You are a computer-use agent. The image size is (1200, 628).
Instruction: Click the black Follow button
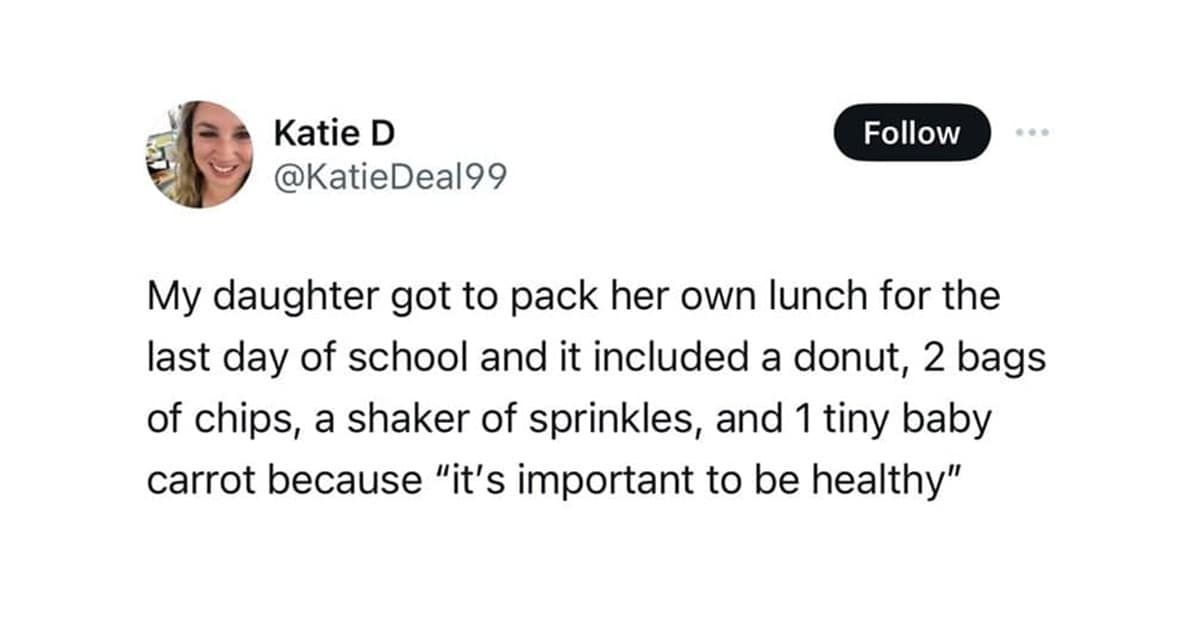coord(911,133)
